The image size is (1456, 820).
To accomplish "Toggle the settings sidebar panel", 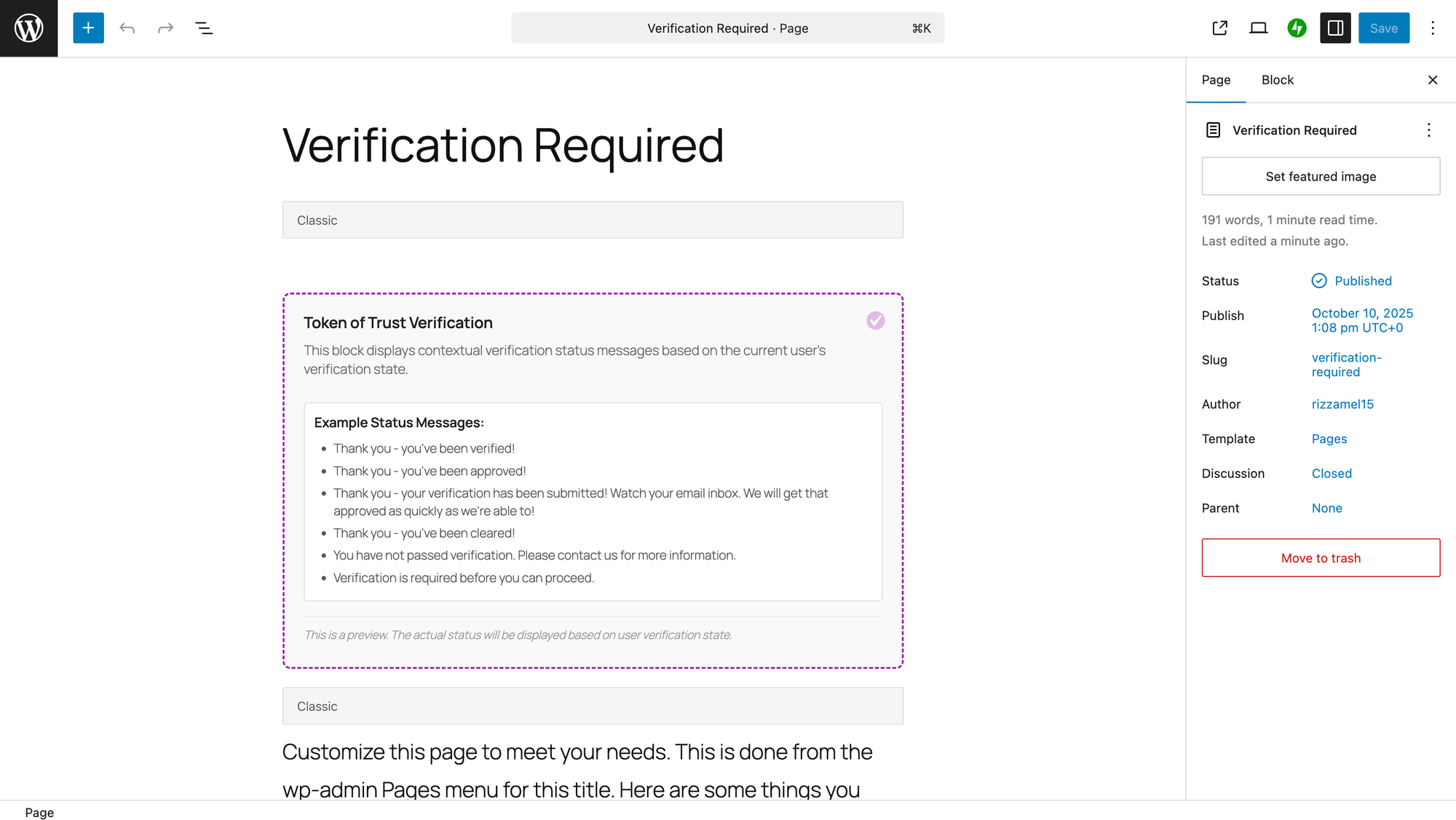I will point(1335,28).
